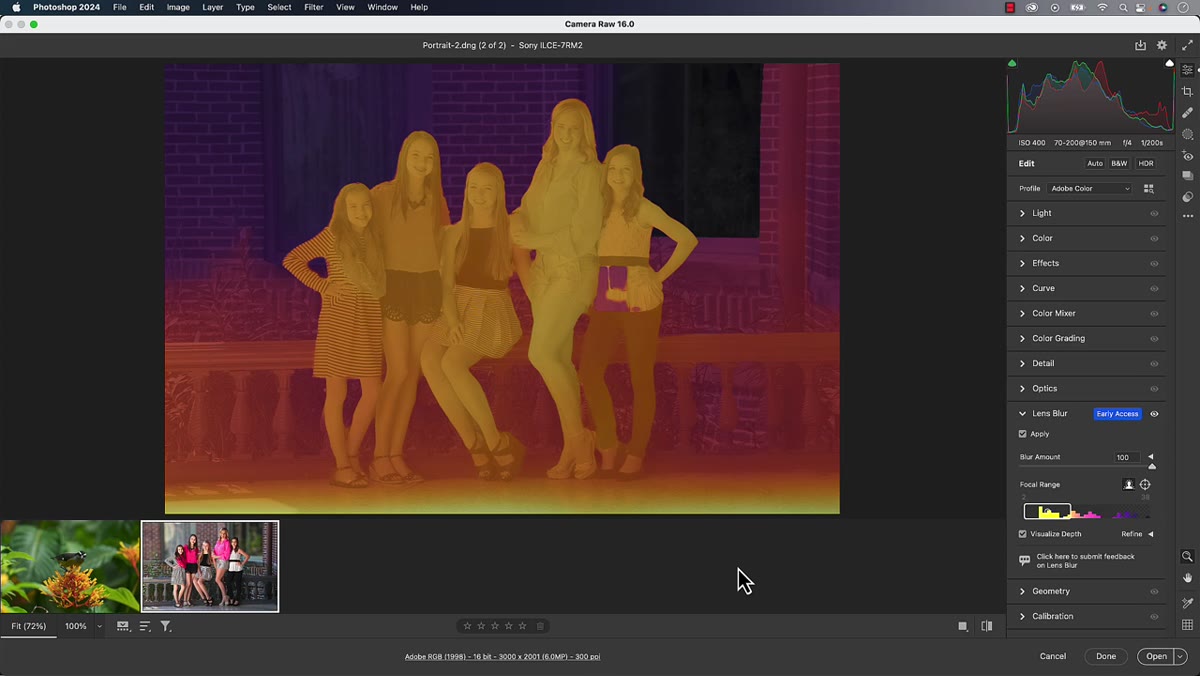Open the dropdown arrow beside Open button
The image size is (1200, 676).
click(1180, 656)
